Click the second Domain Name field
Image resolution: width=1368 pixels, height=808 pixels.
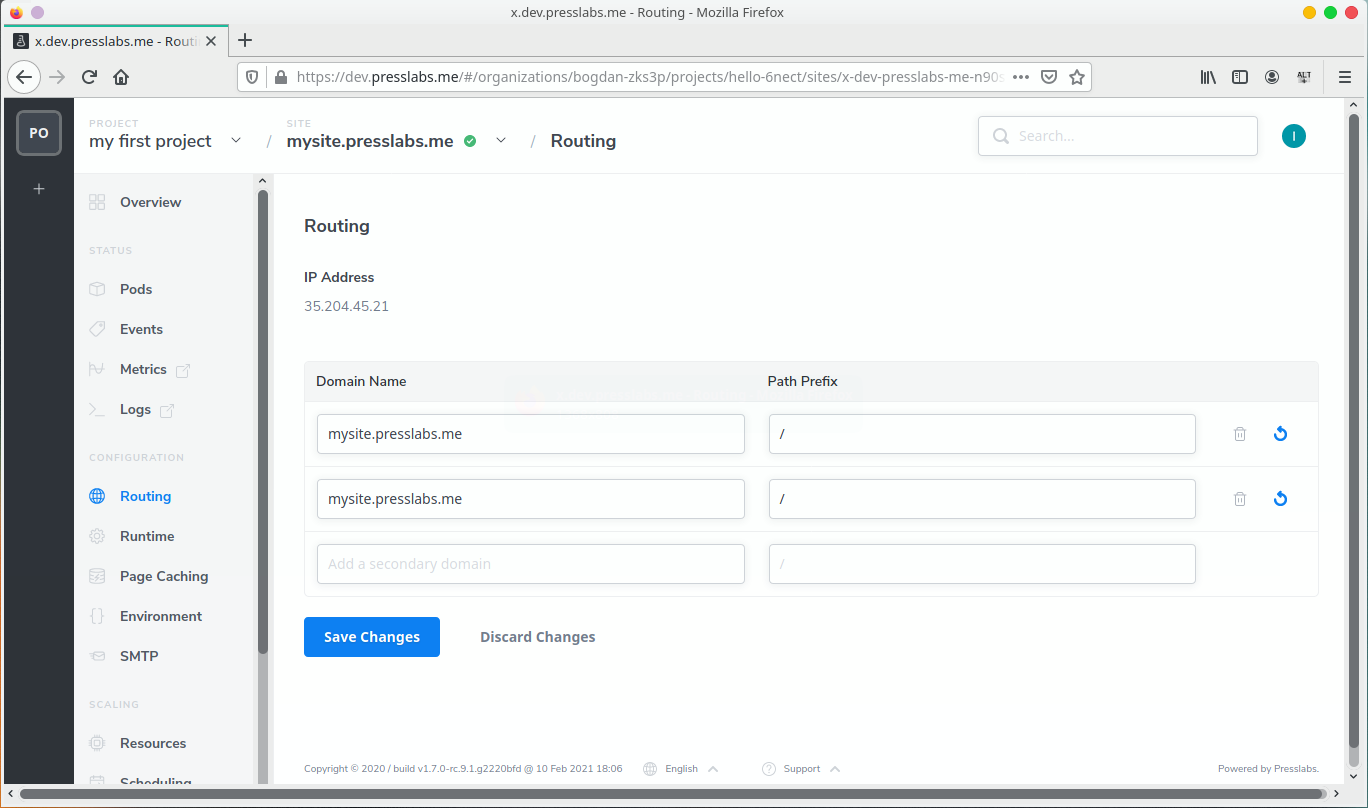[531, 499]
